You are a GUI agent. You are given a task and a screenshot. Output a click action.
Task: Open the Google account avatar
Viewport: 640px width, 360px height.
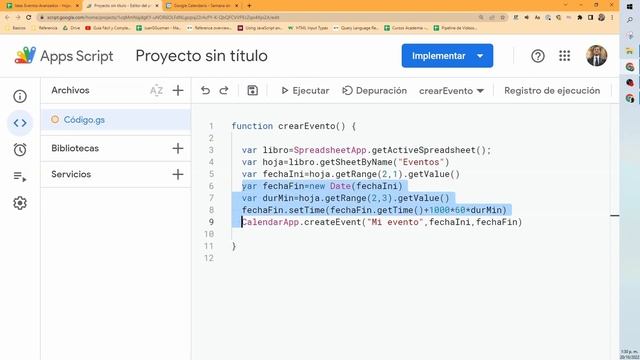click(596, 56)
